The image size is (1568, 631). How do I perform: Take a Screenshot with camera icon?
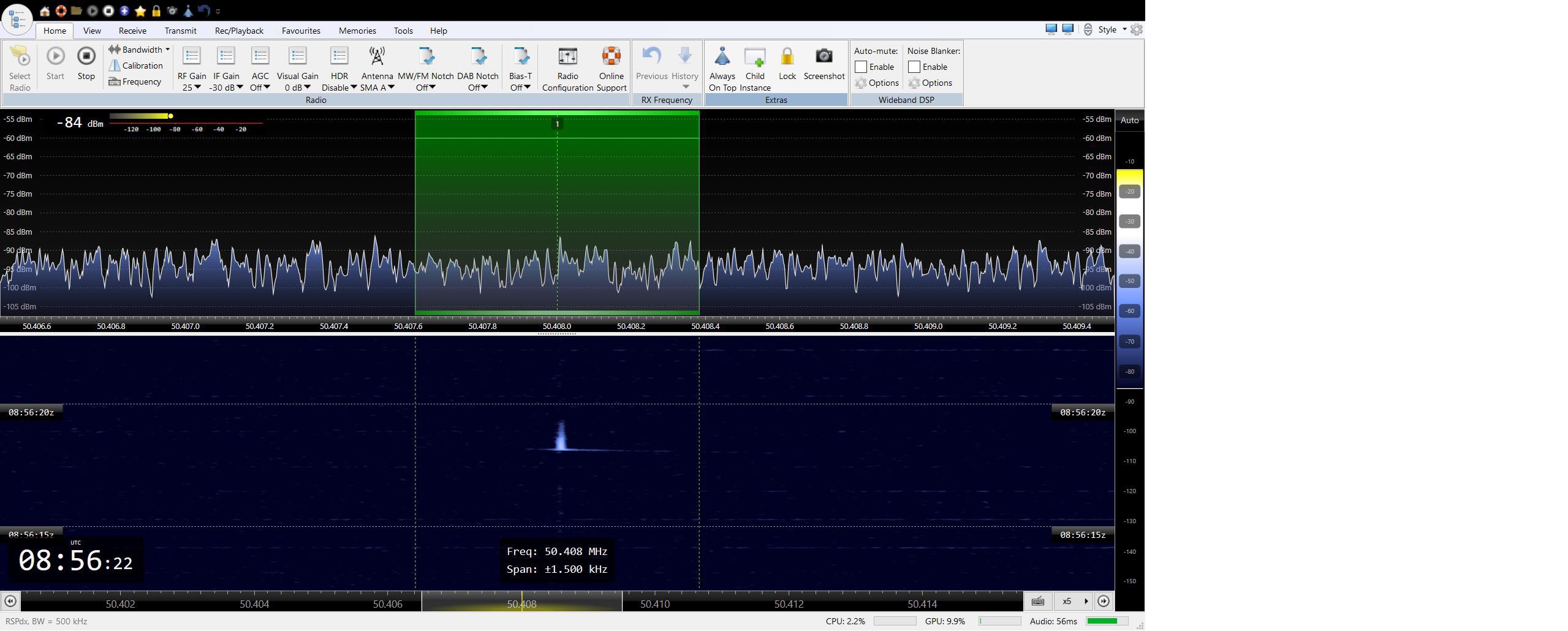[x=824, y=57]
